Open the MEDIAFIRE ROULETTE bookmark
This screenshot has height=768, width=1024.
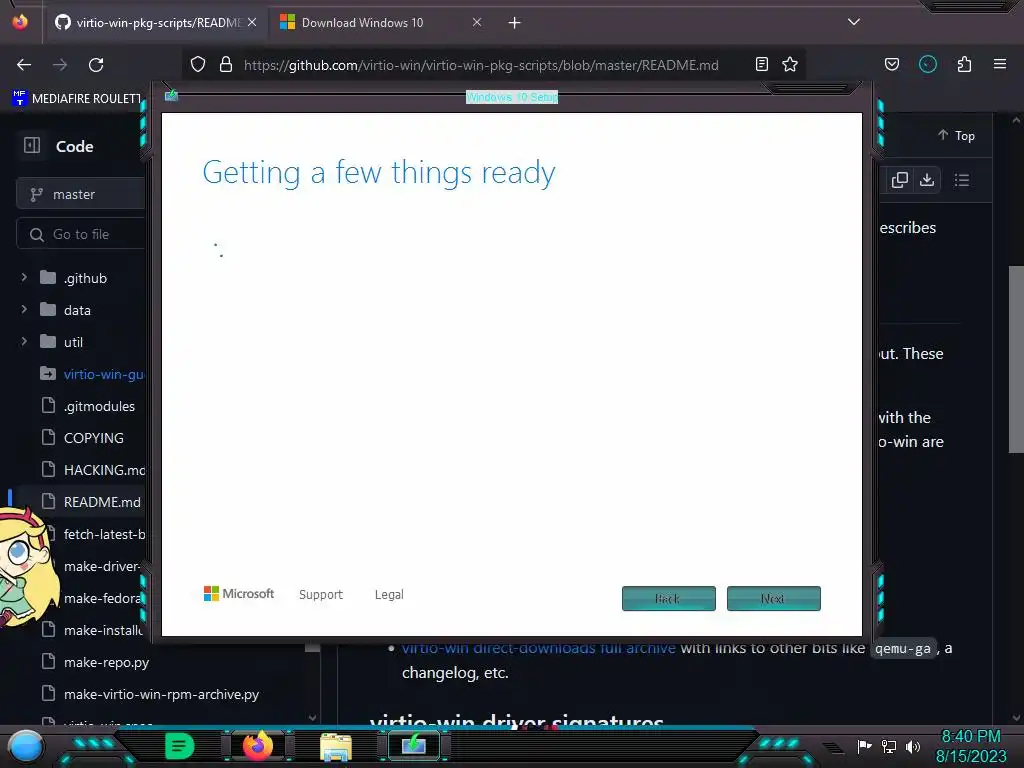pos(77,99)
